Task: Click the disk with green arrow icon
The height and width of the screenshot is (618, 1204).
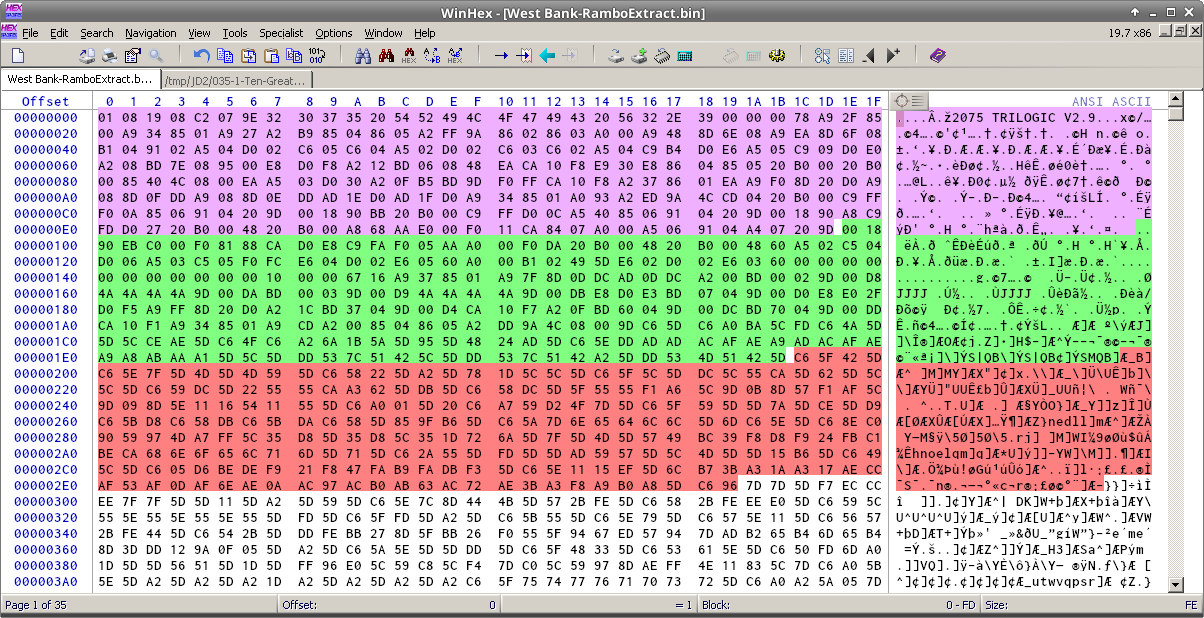Action: coord(639,56)
